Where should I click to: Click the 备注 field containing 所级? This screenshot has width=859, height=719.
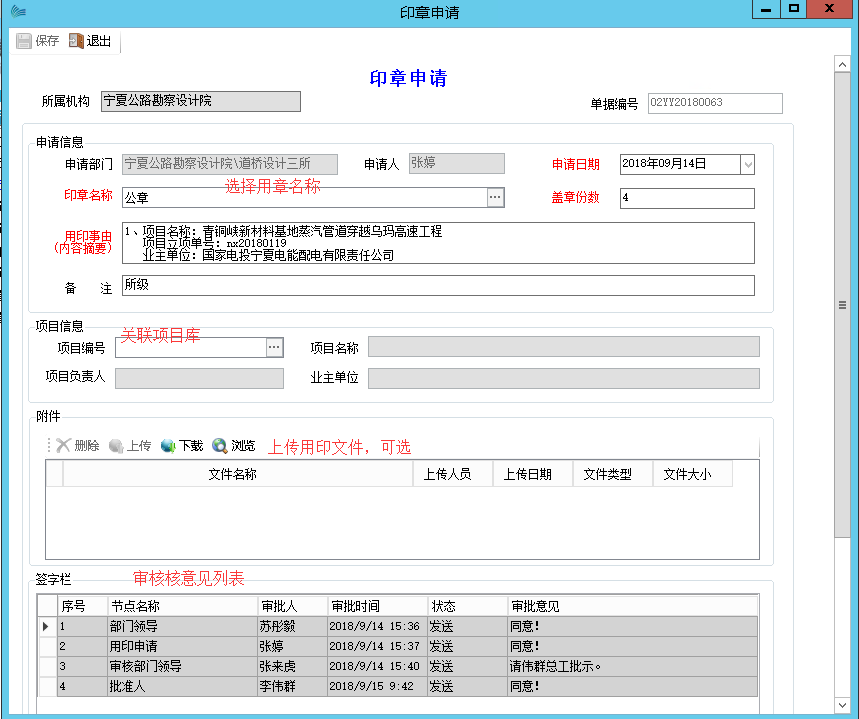click(438, 286)
